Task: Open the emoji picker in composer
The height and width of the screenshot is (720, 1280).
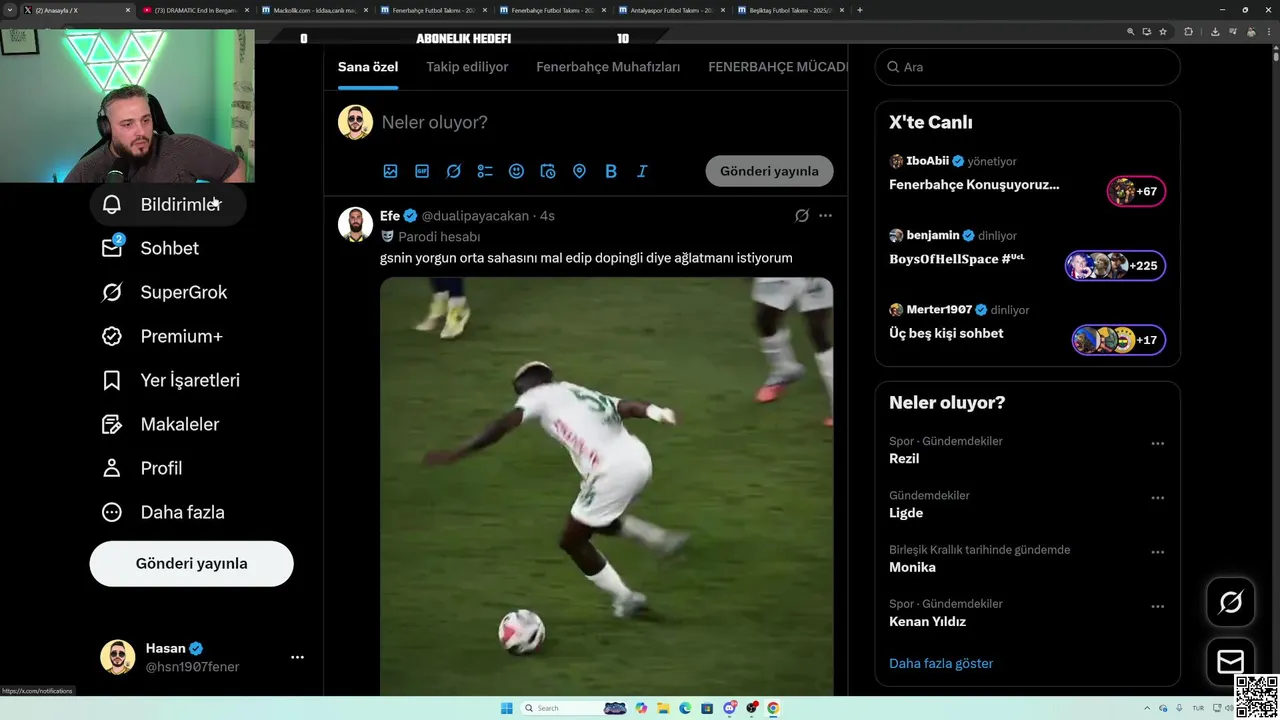Action: coord(516,171)
